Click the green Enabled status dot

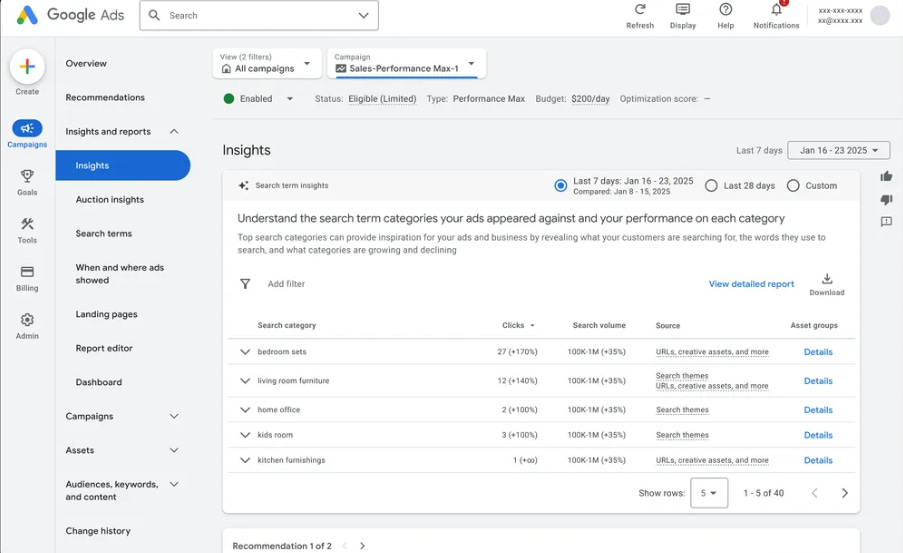[229, 99]
